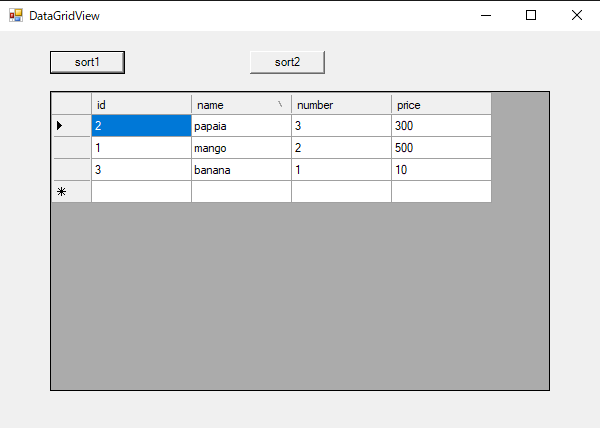This screenshot has width=600, height=428.
Task: Select the id cell with value 2
Action: pyautogui.click(x=141, y=125)
